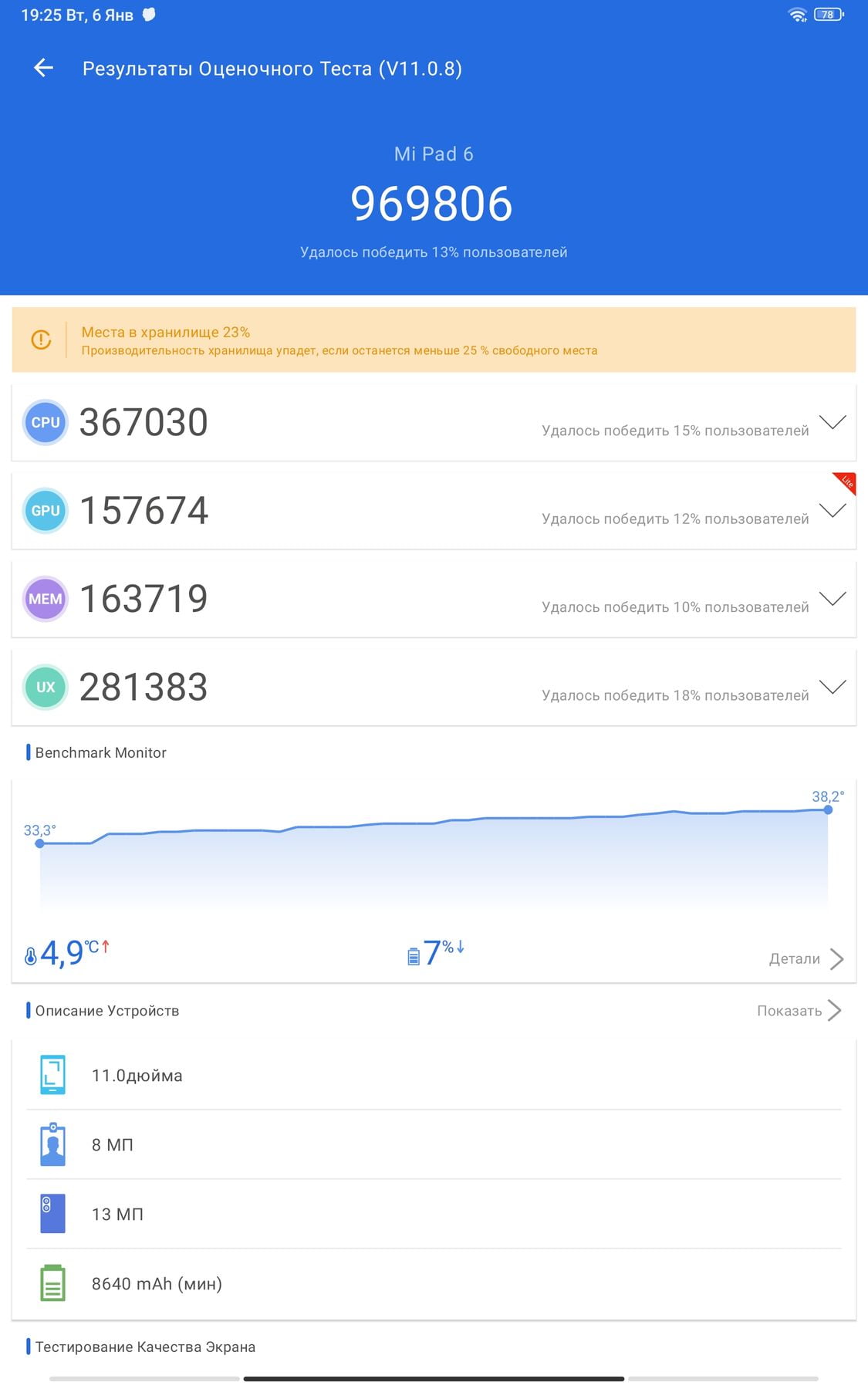Image resolution: width=868 pixels, height=1389 pixels.
Task: Tap the screen size device icon
Action: 52,1075
